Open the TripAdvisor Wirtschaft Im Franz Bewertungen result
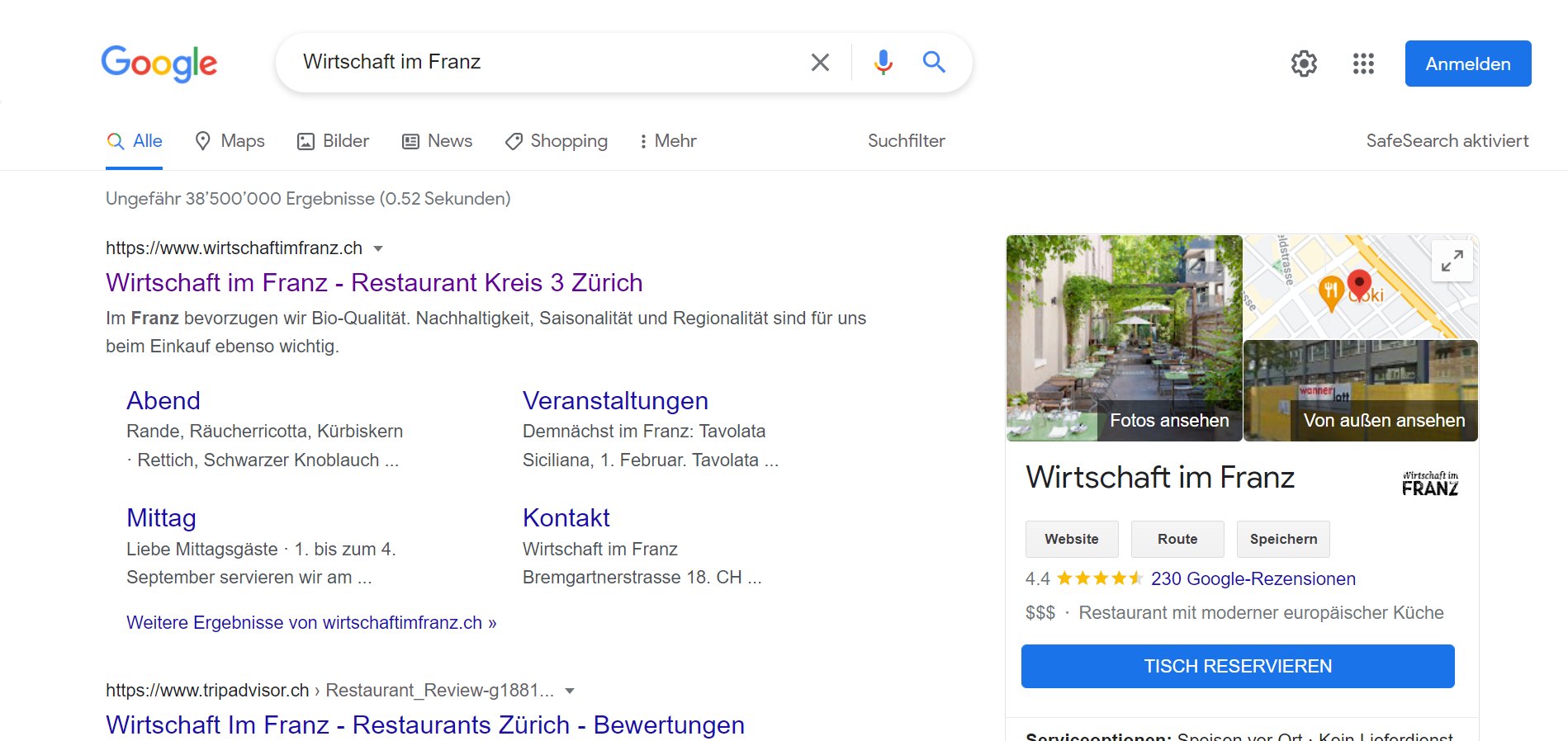Viewport: 1568px width, 741px height. click(x=425, y=724)
